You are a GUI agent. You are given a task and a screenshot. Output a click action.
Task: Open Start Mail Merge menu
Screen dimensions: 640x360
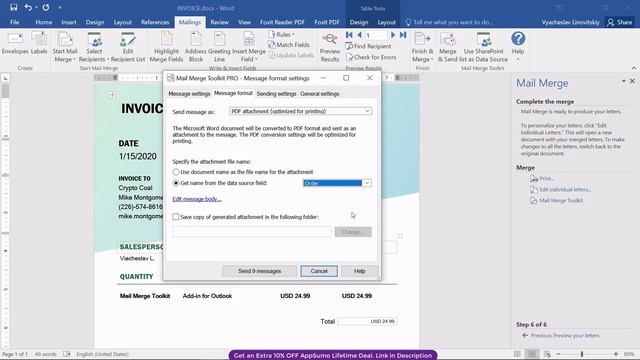pos(64,48)
